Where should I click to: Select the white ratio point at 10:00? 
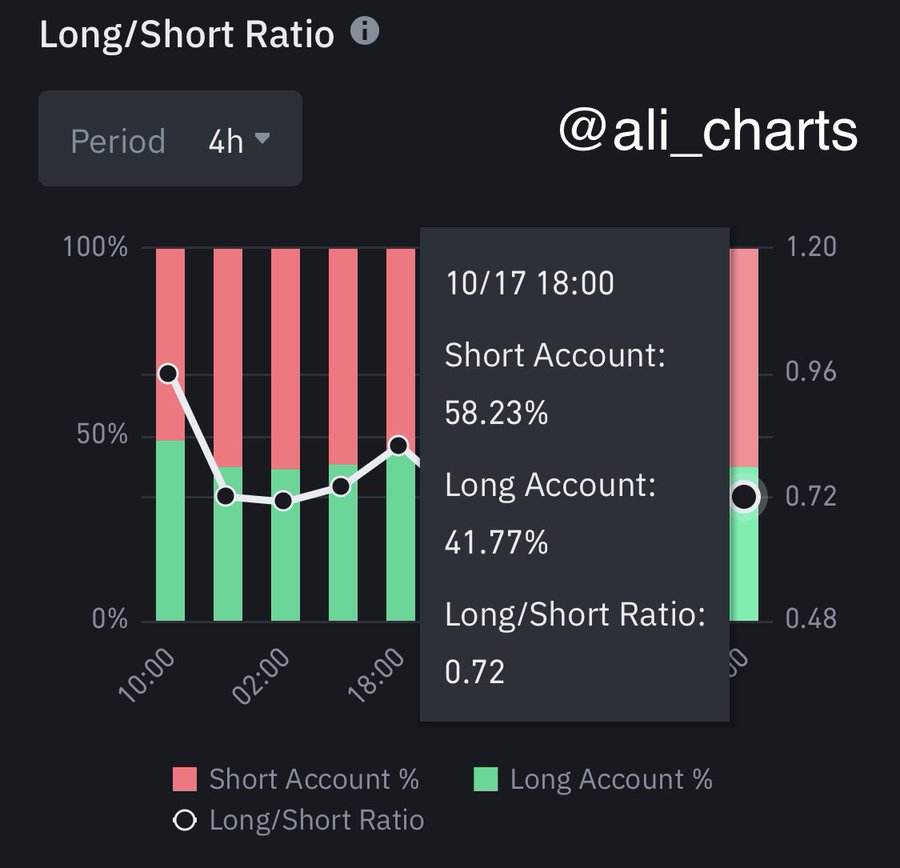point(168,373)
